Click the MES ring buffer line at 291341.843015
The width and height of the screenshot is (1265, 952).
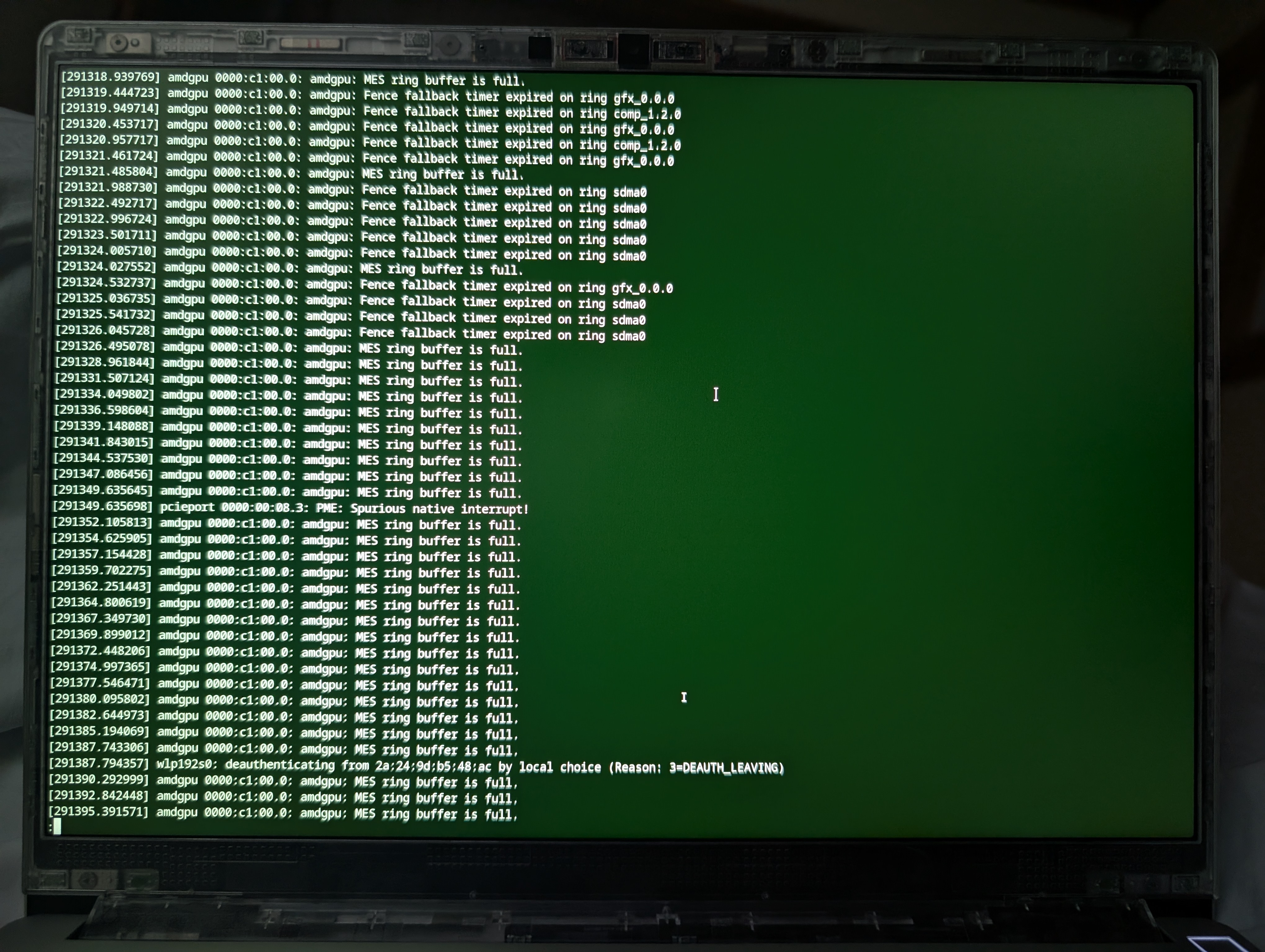click(x=287, y=444)
